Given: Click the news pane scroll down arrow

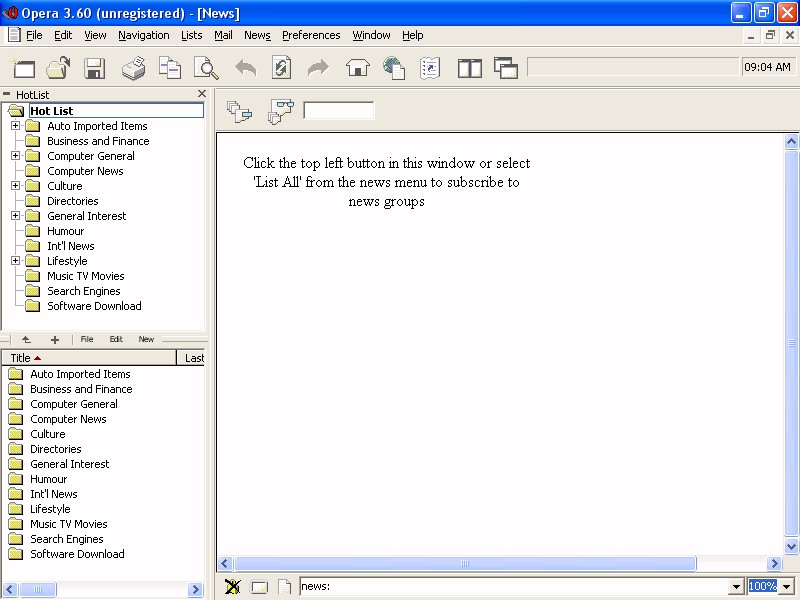Looking at the screenshot, I should click(x=791, y=546).
